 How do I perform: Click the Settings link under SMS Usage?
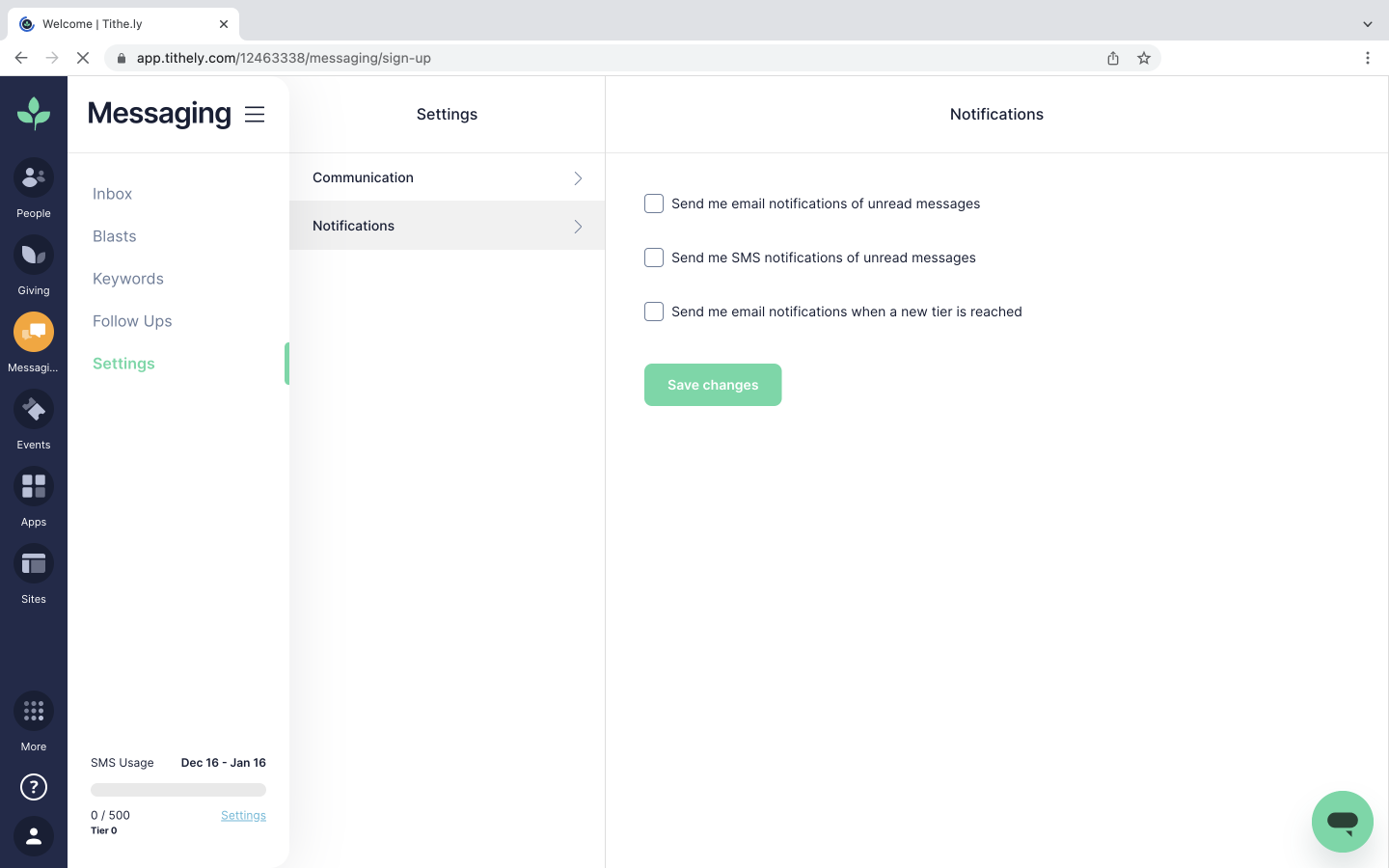click(x=243, y=815)
